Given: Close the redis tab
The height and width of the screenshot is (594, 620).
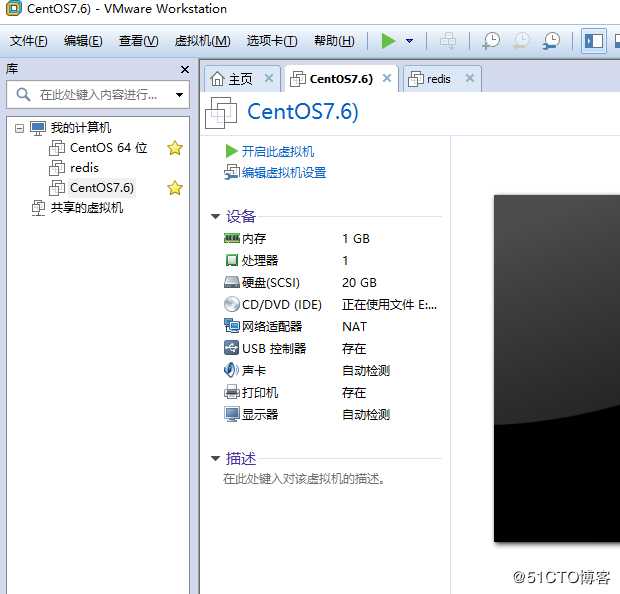Looking at the screenshot, I should [x=469, y=78].
